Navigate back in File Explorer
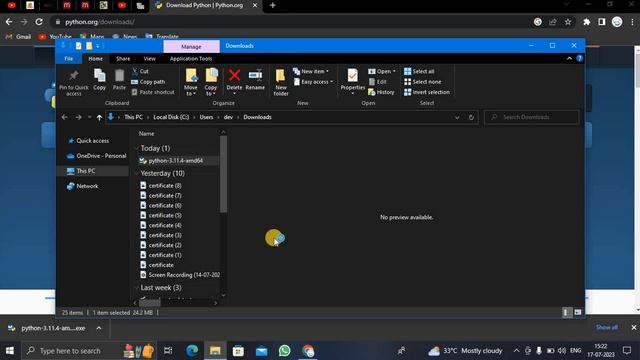Image resolution: width=640 pixels, height=360 pixels. coord(64,117)
